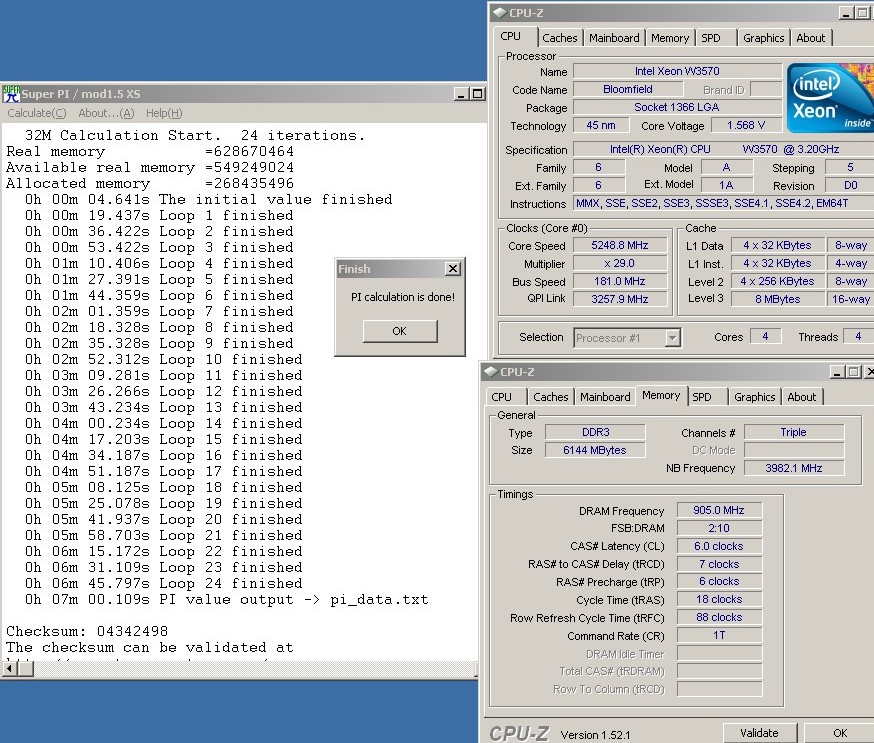Viewport: 874px width, 743px height.
Task: Click the bottom CPU-Z window title icon
Action: [491, 372]
